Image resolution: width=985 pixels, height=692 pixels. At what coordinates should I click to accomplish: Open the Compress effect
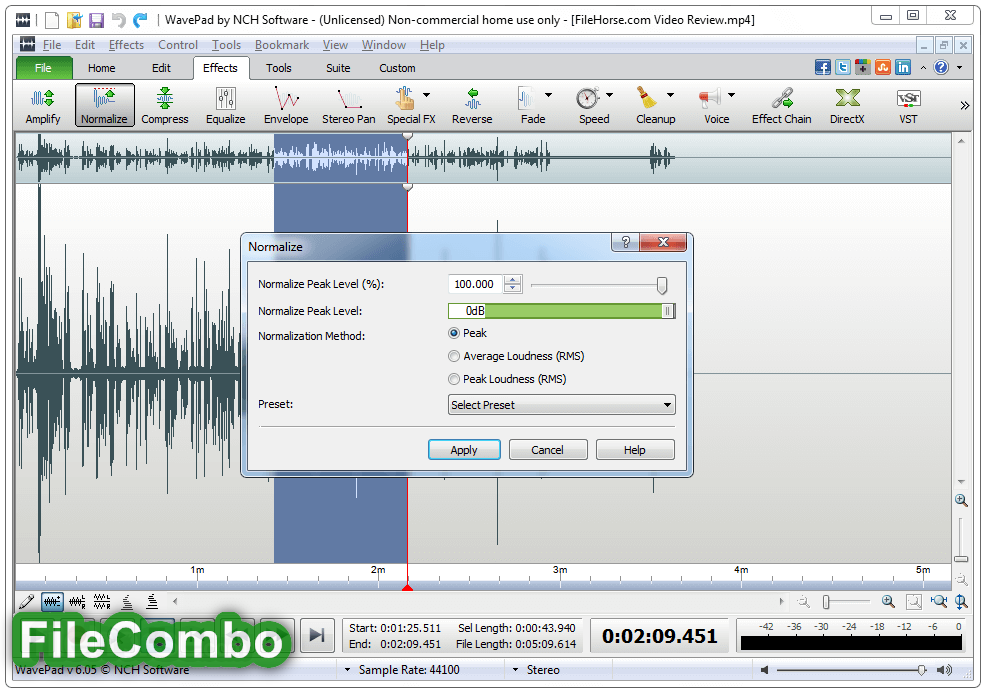(164, 105)
